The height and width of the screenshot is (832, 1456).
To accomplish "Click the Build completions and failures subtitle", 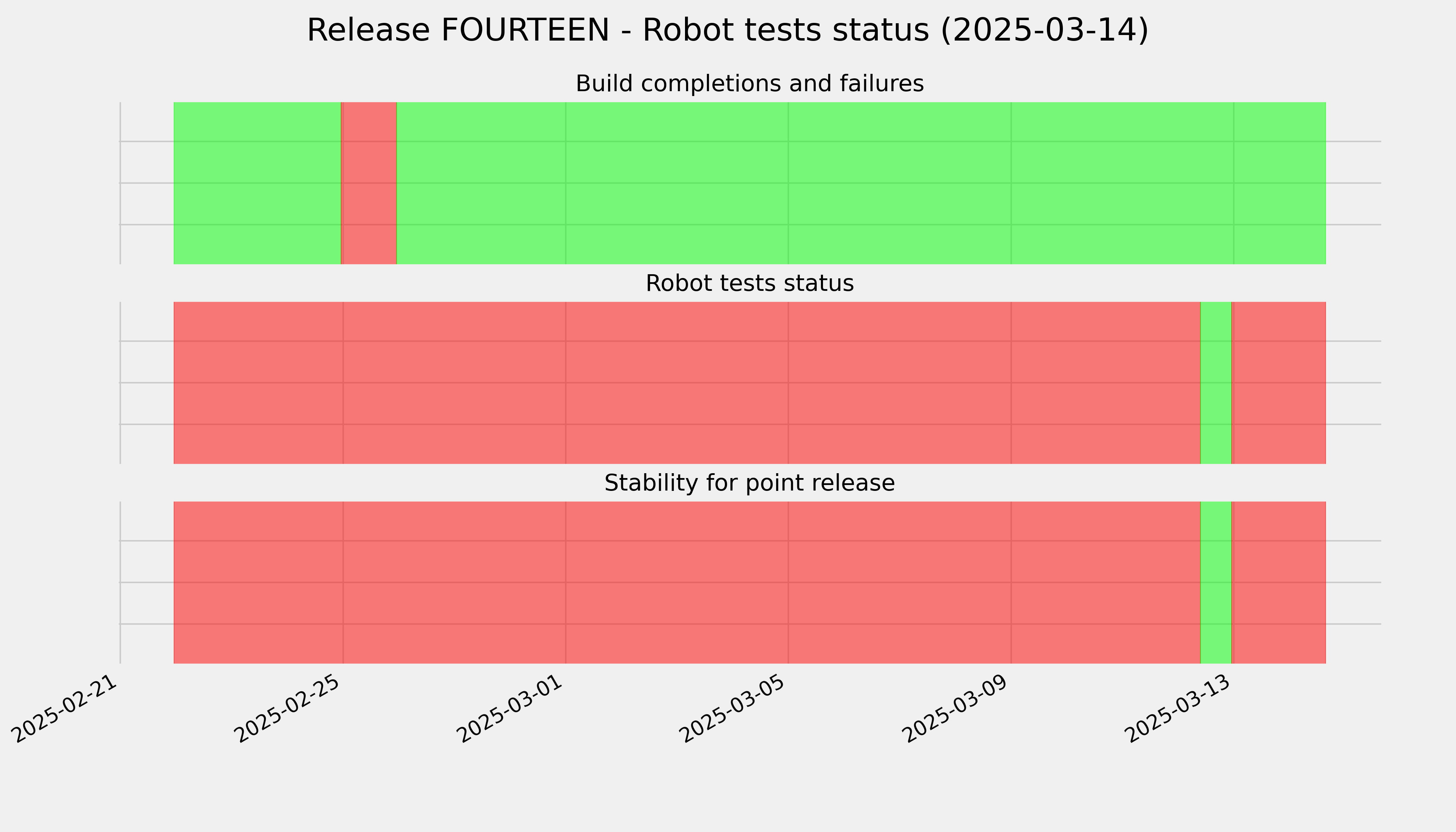I will 749,84.
